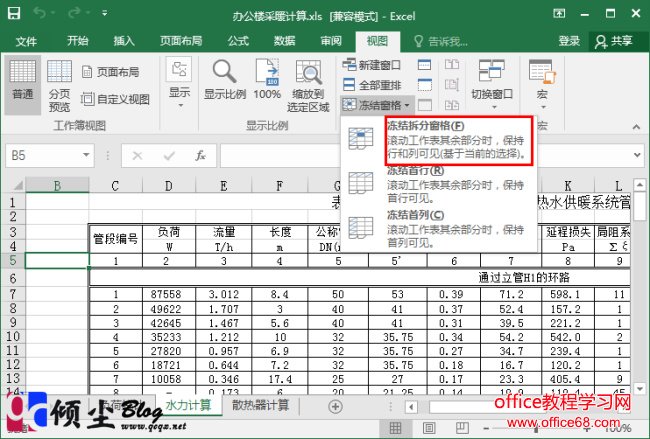Collapse the ribbon with chevron
The image size is (650, 439).
636,127
